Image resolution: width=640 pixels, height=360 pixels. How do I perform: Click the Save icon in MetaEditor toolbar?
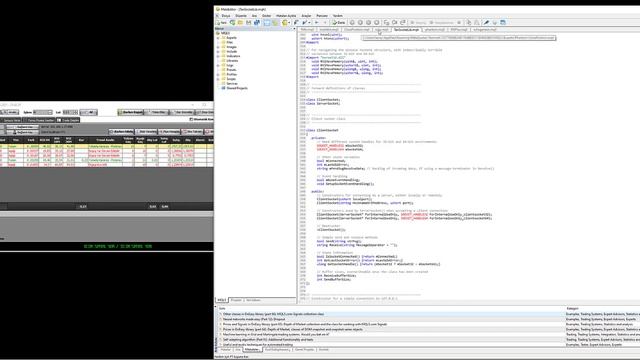click(x=249, y=23)
